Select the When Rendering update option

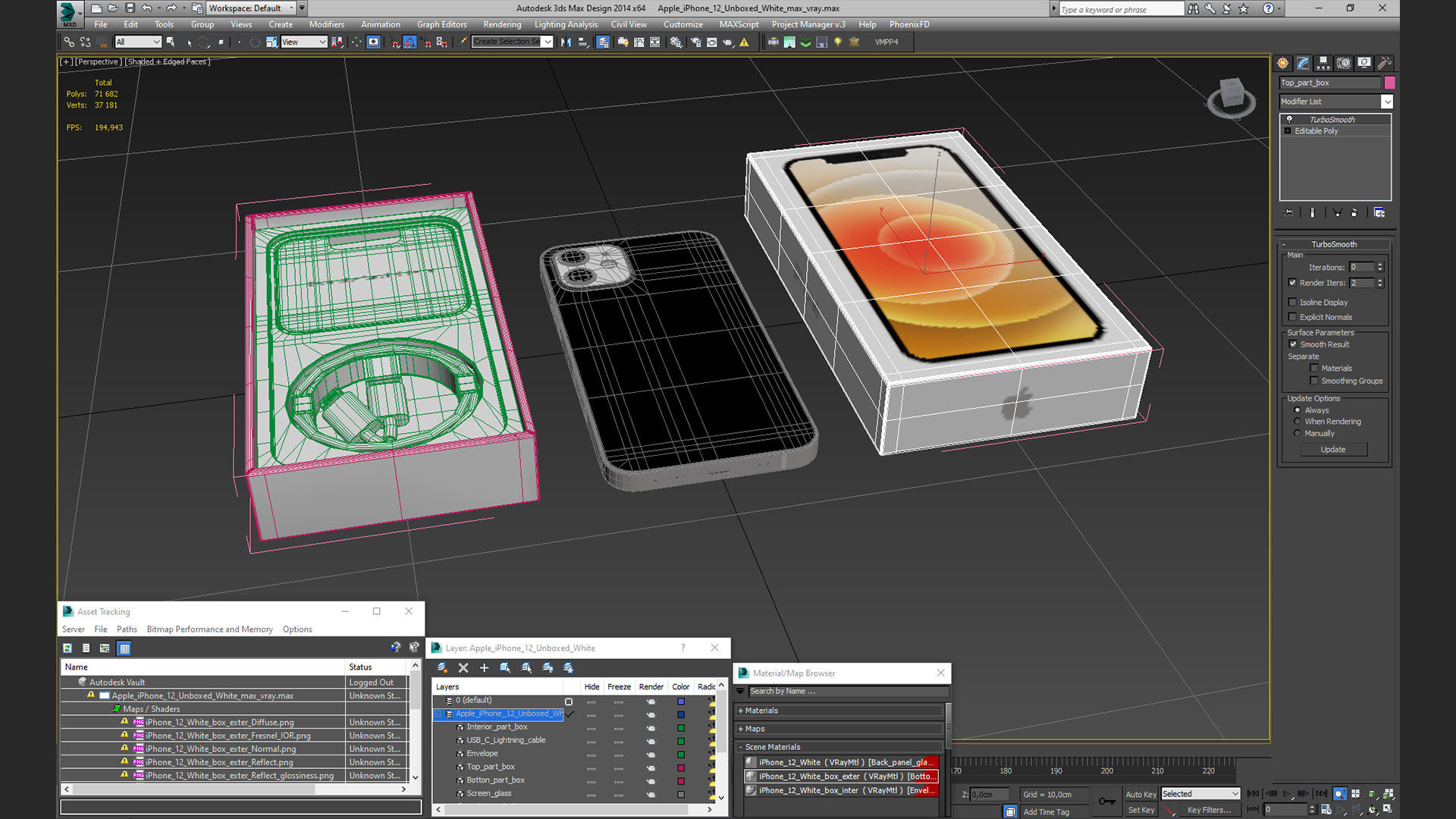coord(1298,422)
